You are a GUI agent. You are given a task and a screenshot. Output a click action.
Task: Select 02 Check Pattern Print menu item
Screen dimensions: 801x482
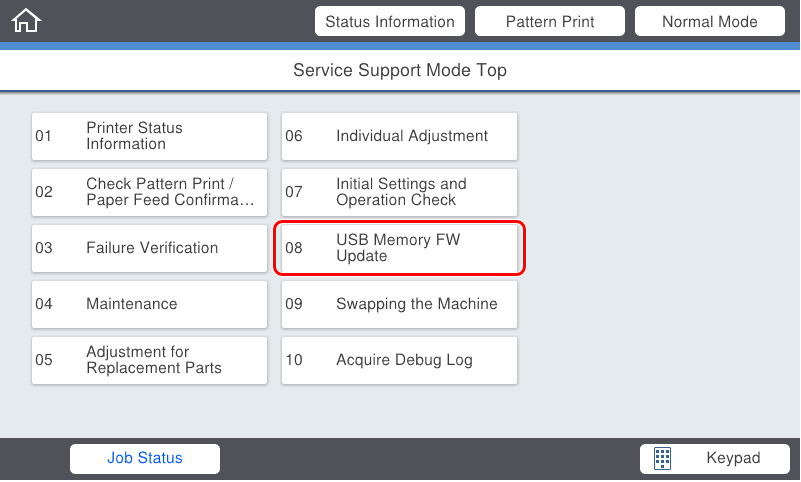point(149,192)
